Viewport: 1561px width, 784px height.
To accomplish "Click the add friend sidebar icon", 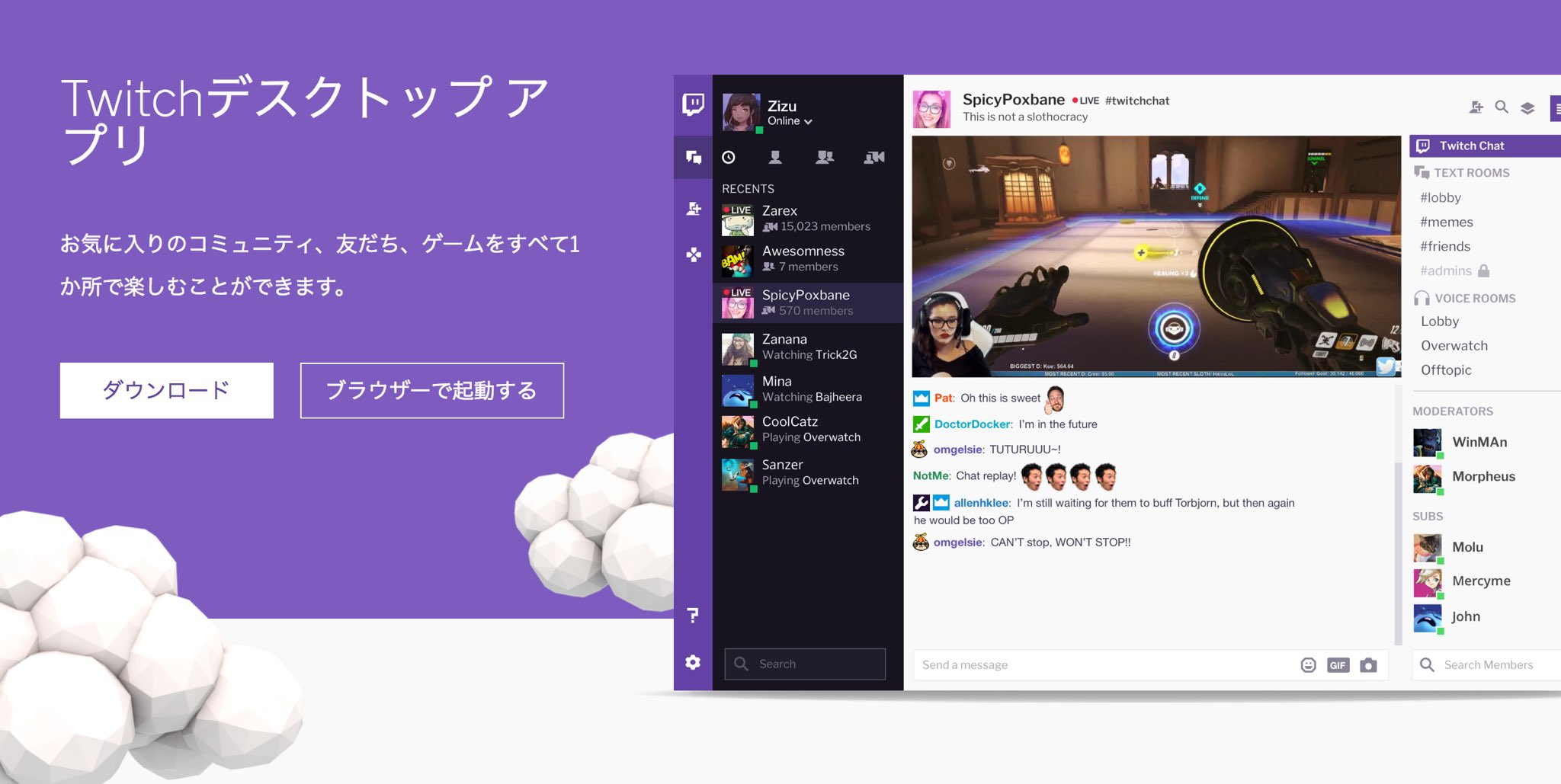I will (693, 208).
